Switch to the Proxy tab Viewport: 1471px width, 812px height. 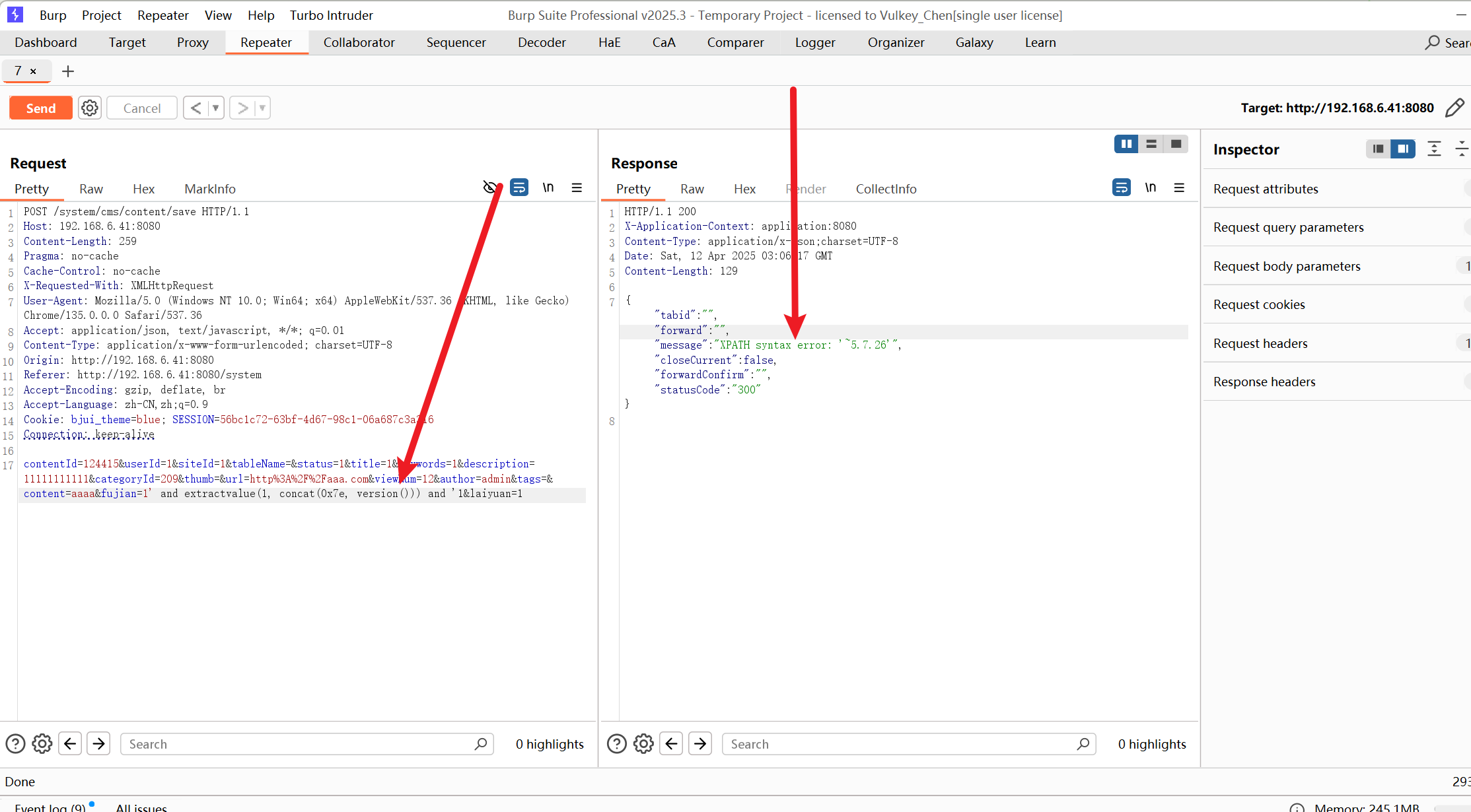(x=192, y=42)
